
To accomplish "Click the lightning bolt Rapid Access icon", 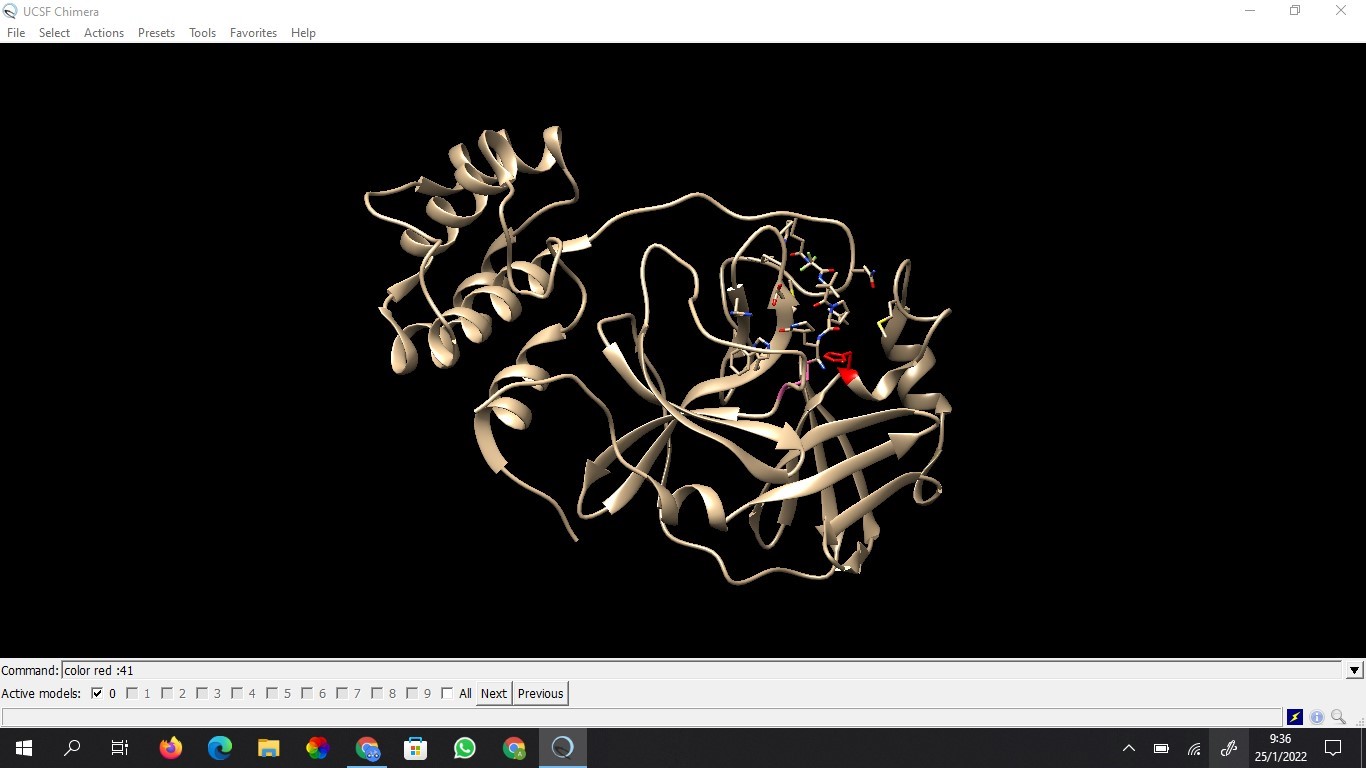I will 1295,717.
